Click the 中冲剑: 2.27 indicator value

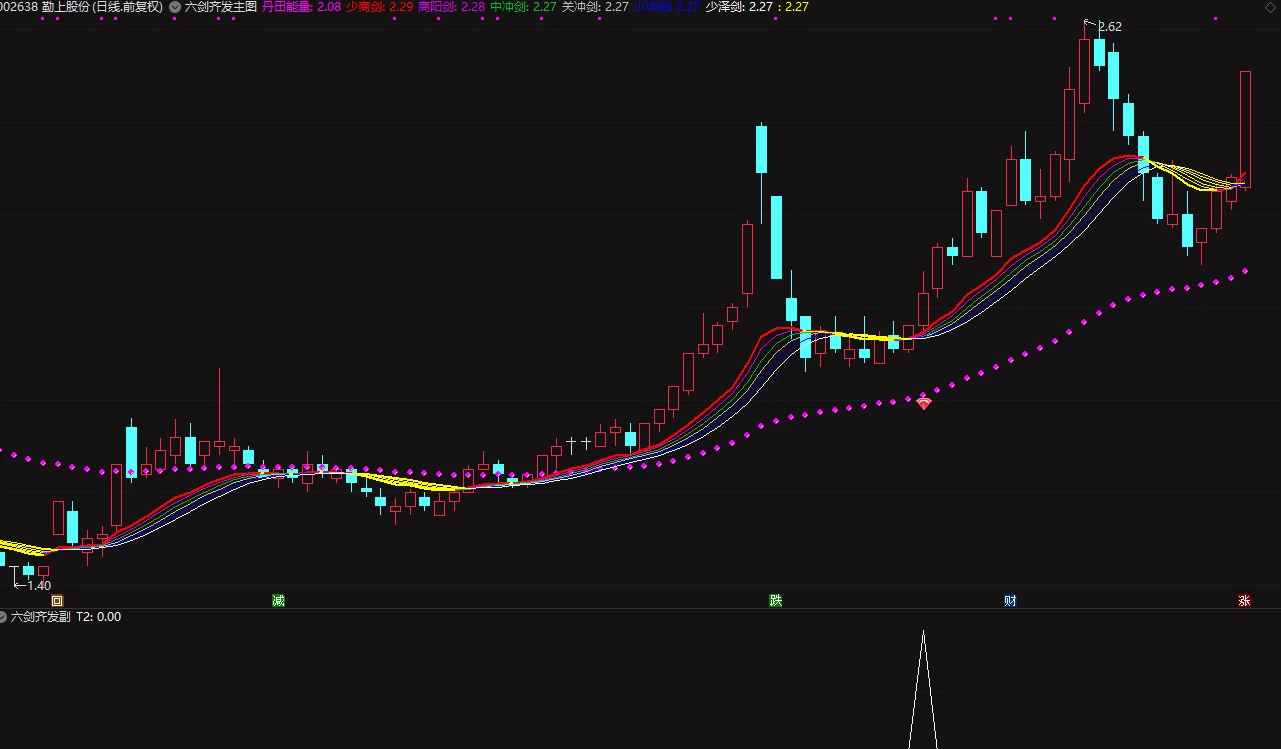coord(523,6)
